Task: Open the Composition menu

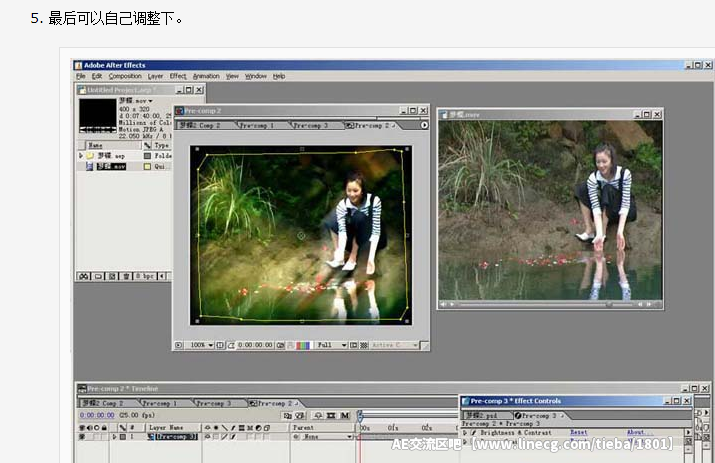Action: tap(124, 76)
